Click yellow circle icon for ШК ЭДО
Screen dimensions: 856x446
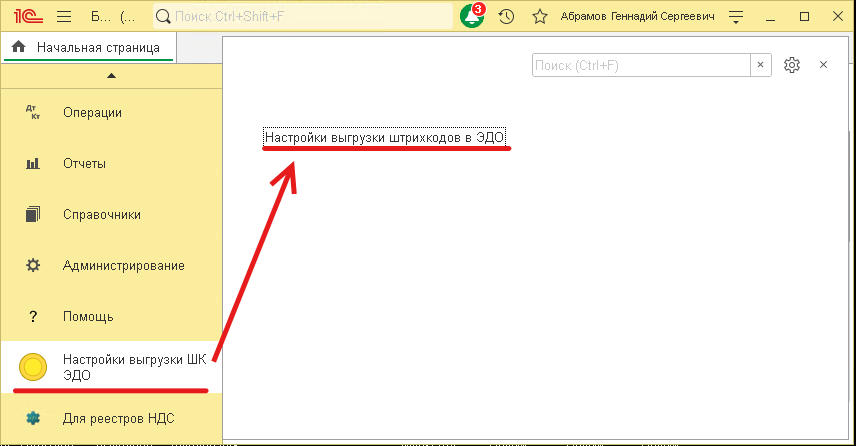coord(33,367)
